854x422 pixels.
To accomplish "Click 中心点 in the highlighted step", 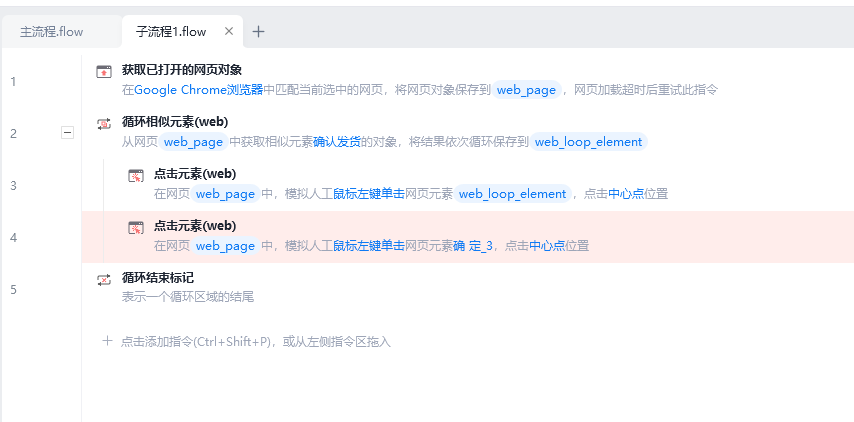I will (547, 246).
